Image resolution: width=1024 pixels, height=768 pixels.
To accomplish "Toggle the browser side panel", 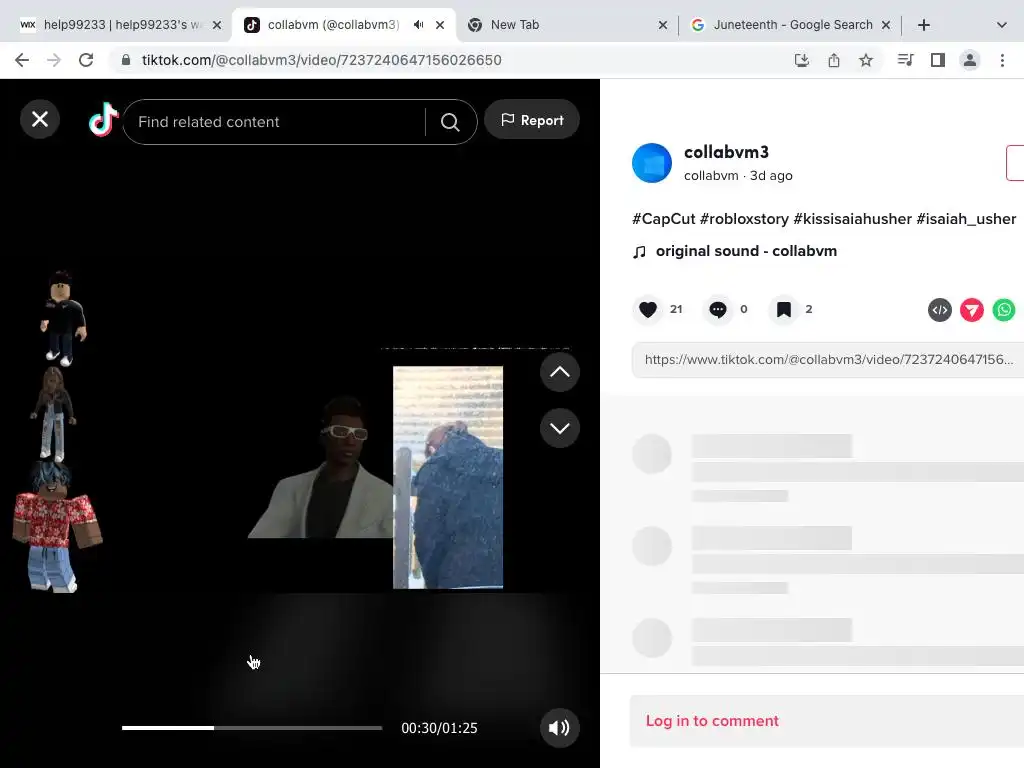I will coord(938,60).
